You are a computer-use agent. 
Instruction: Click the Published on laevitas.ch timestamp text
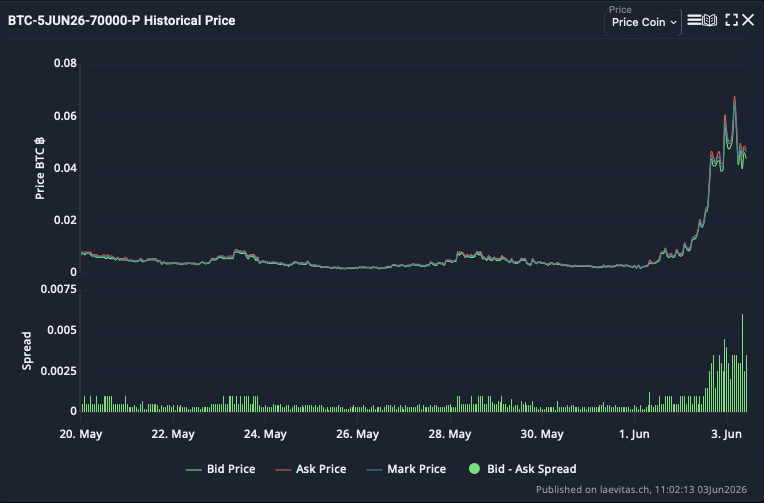(x=641, y=489)
